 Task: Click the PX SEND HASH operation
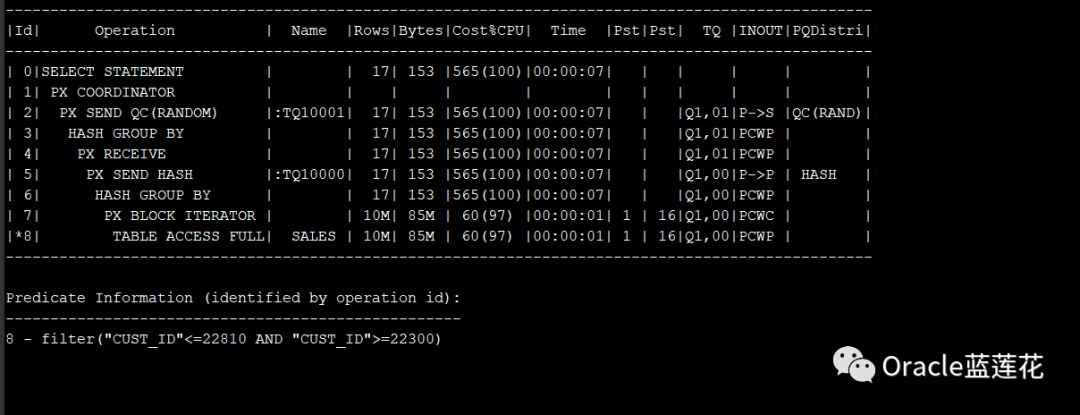[x=139, y=174]
